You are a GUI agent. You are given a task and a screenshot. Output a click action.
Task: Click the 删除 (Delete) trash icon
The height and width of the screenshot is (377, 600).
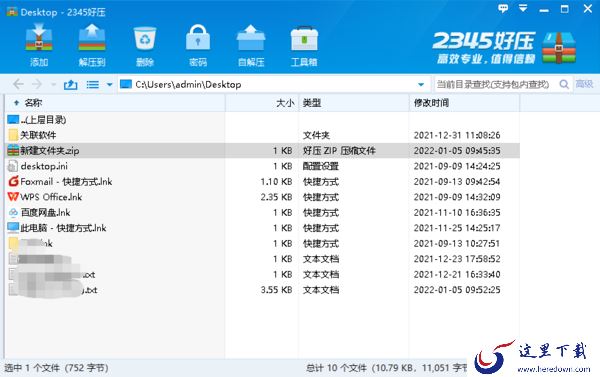point(145,45)
